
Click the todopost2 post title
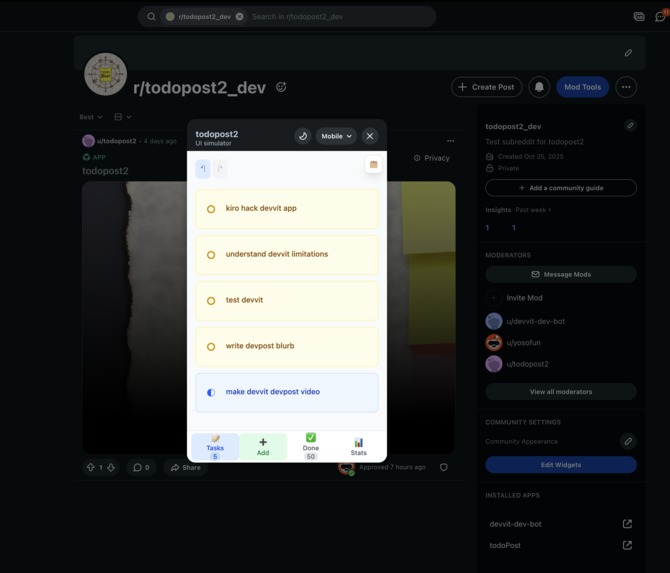click(x=105, y=171)
